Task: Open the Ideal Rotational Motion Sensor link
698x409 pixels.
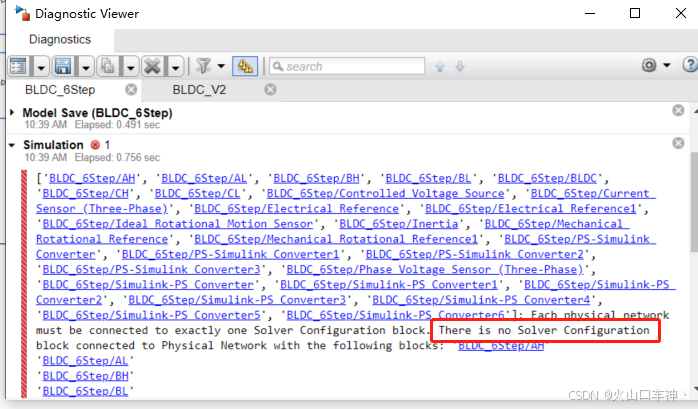Action: (x=178, y=224)
